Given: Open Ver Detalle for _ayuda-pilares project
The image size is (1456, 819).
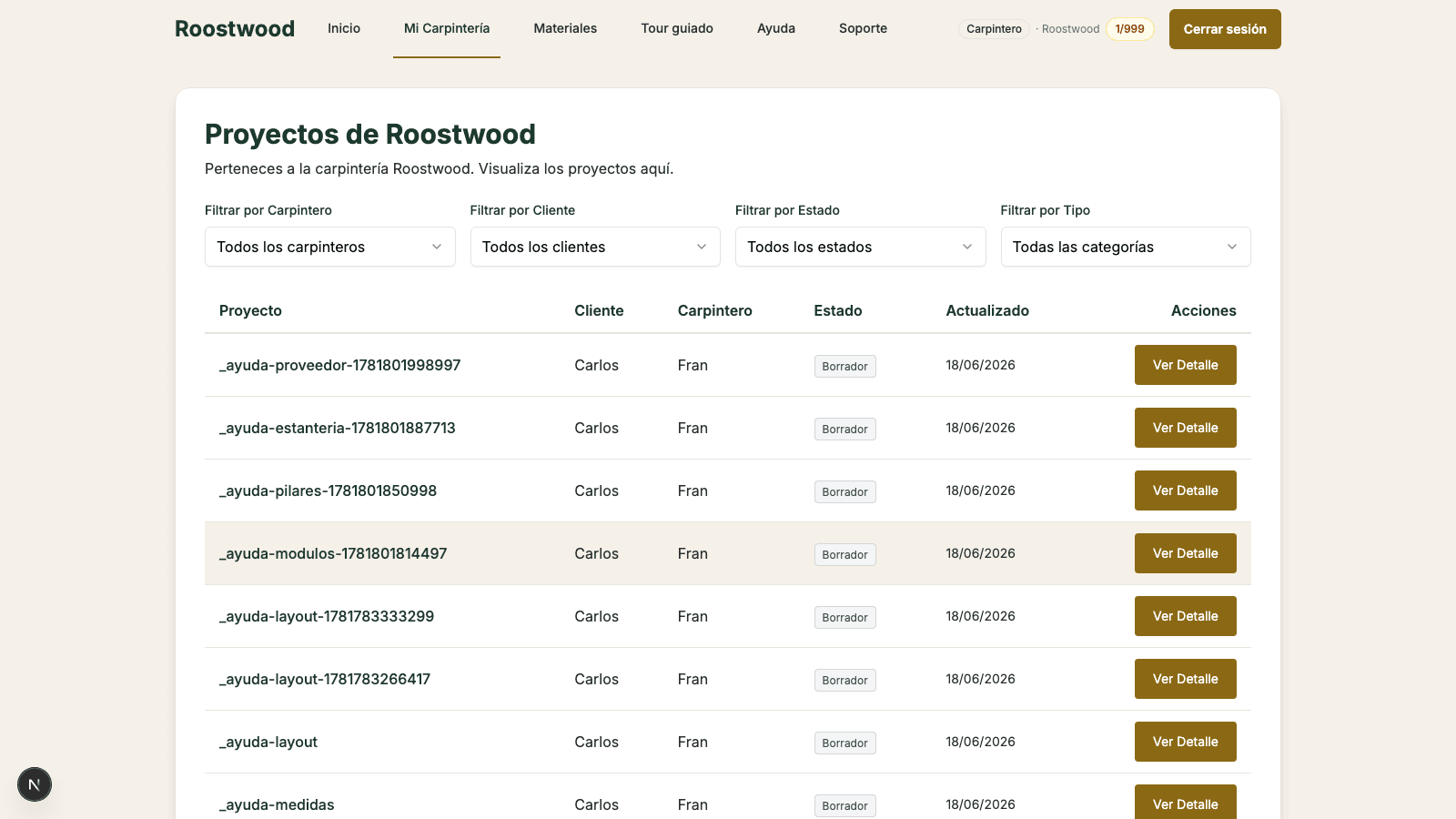Looking at the screenshot, I should (1185, 490).
